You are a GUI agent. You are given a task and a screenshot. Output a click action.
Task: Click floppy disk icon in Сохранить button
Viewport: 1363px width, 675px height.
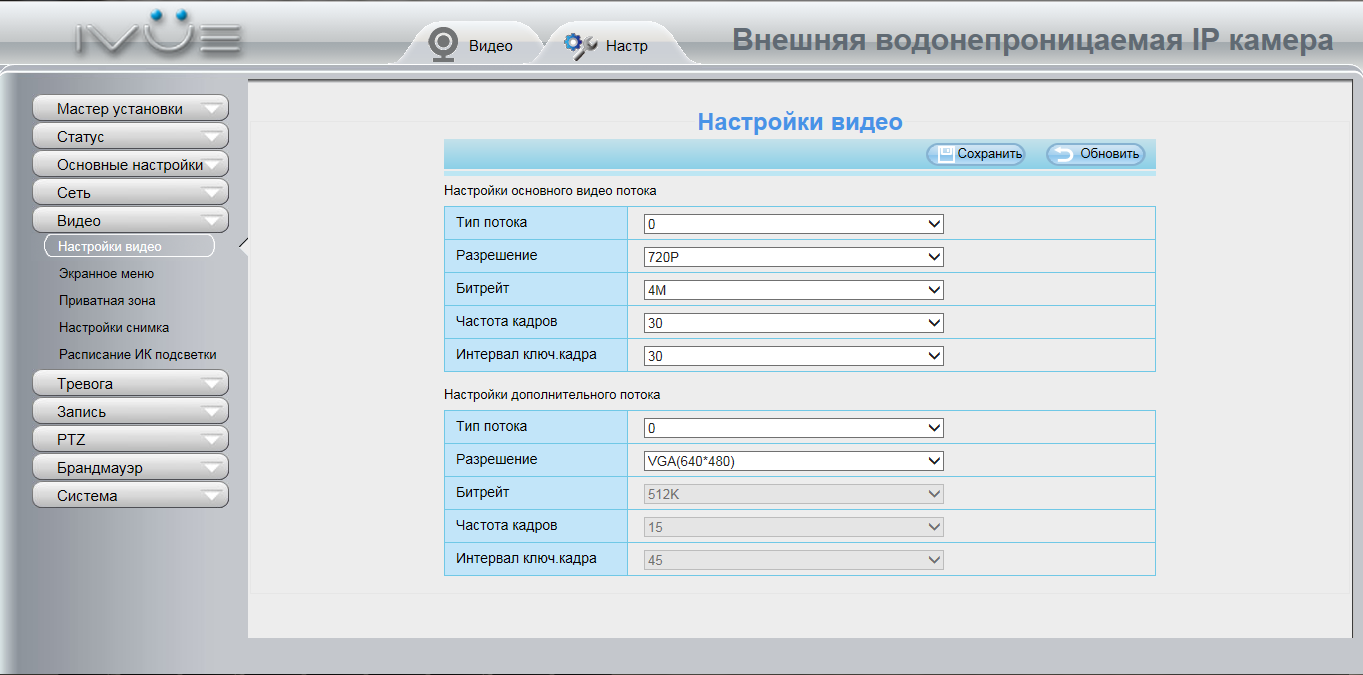pos(945,153)
